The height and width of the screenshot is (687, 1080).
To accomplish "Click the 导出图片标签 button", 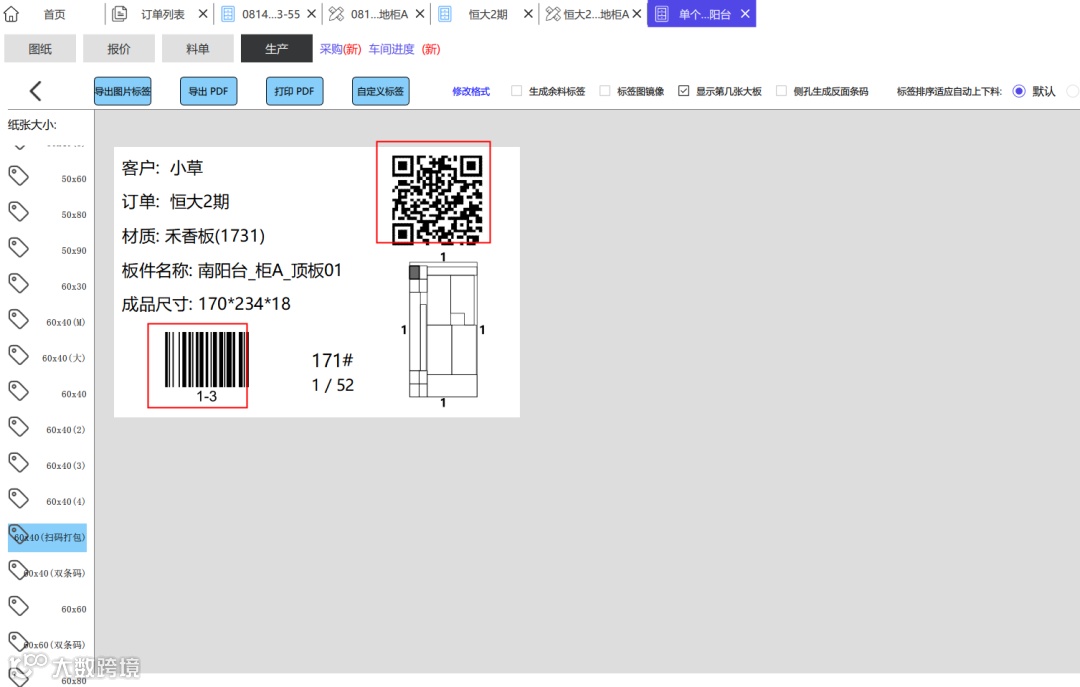I will (x=123, y=91).
